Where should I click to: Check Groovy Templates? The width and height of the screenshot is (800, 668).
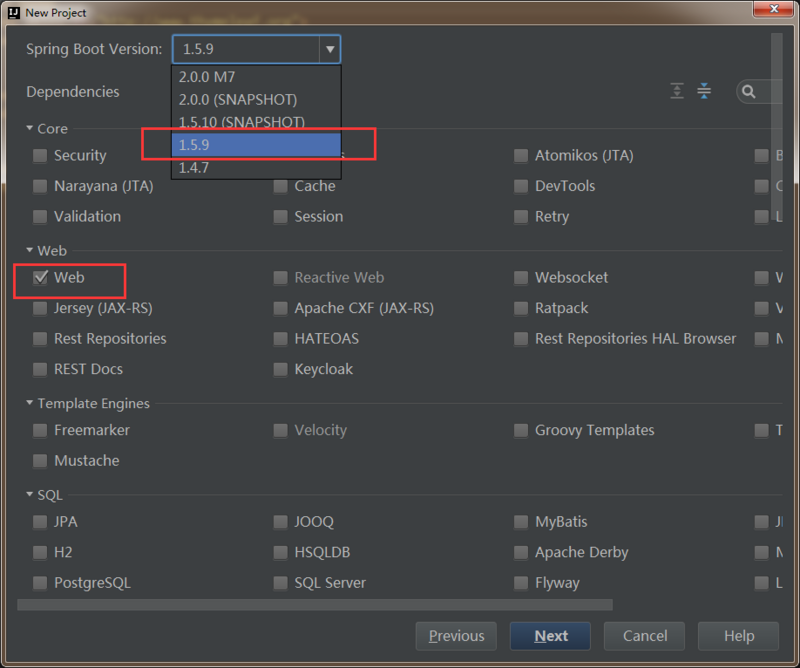click(520, 430)
